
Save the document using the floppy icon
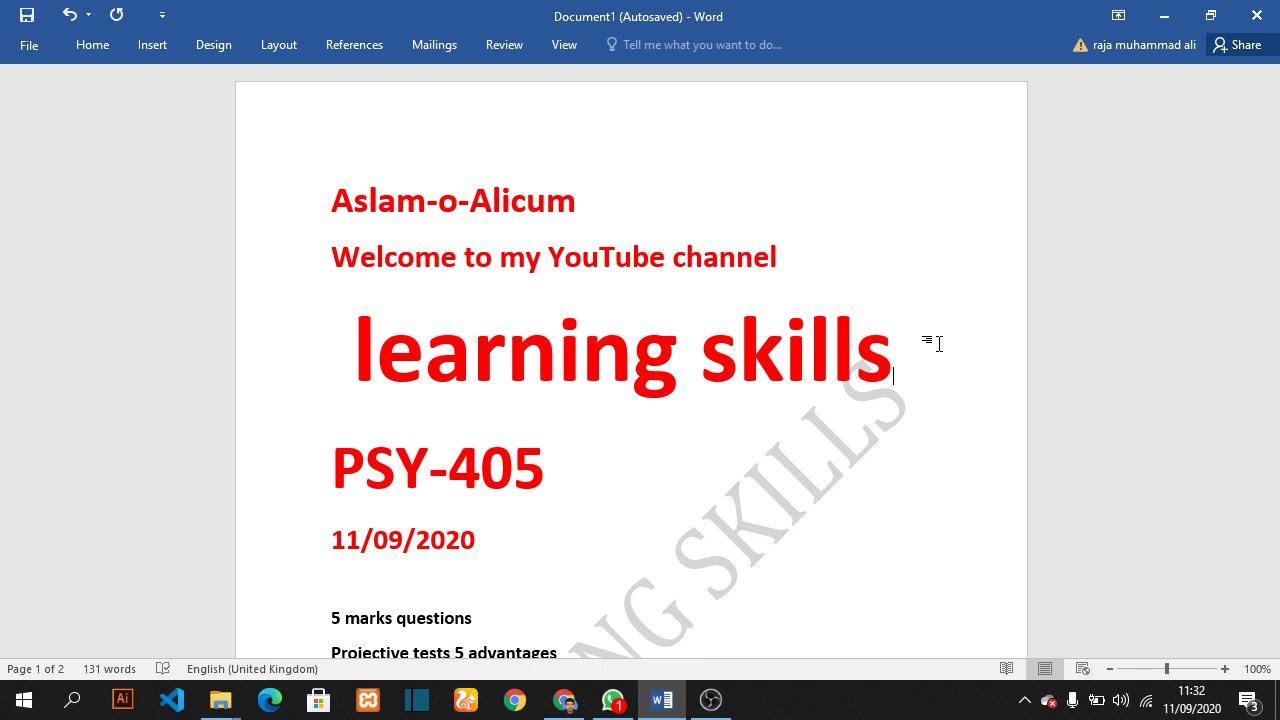pos(27,15)
